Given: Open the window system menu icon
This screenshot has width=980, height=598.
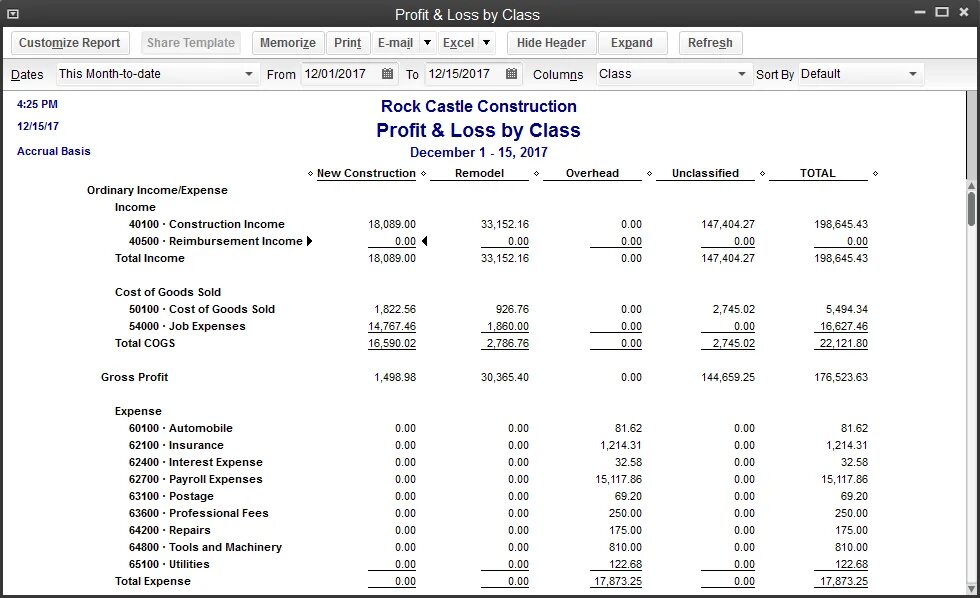Looking at the screenshot, I should click(x=12, y=14).
